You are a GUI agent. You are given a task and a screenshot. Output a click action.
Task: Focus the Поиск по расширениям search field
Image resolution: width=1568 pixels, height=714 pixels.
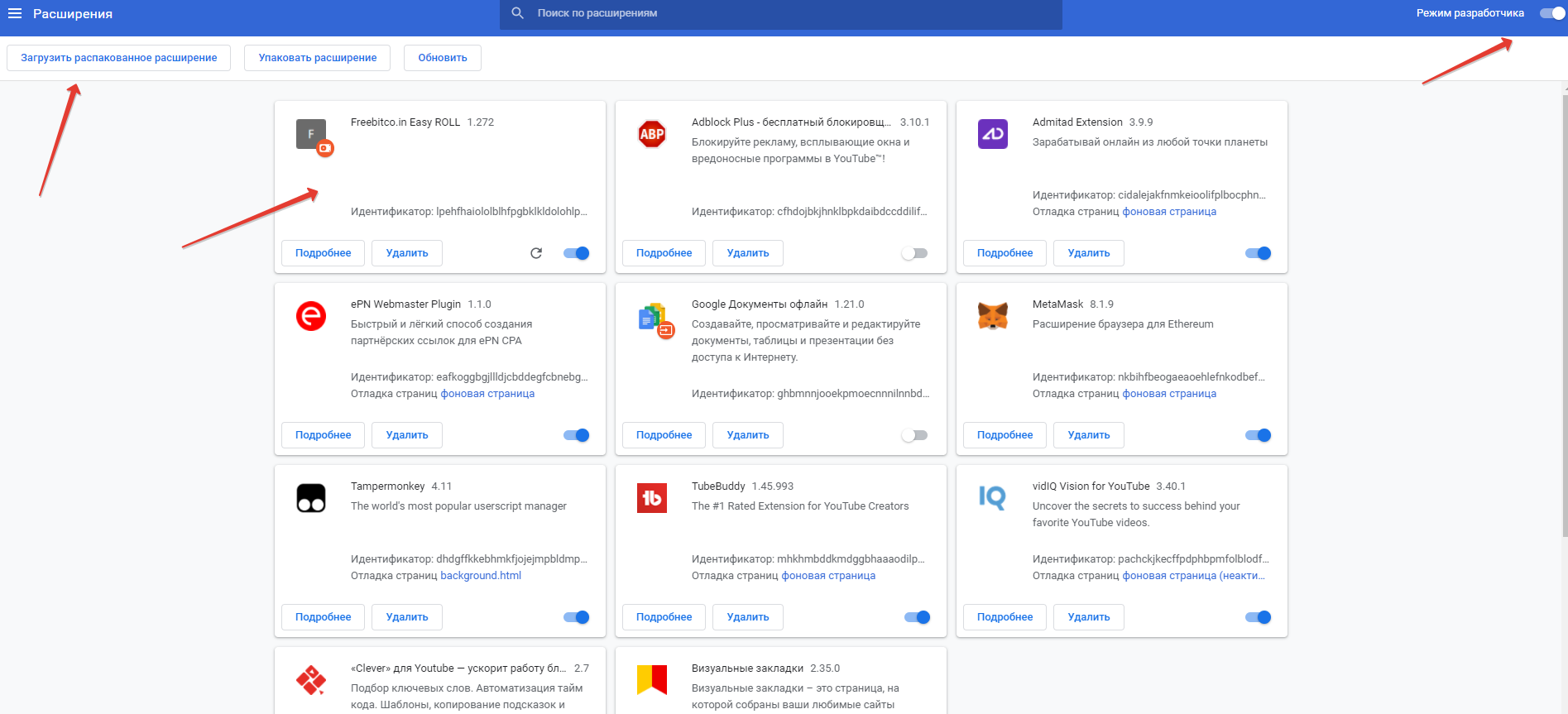tap(781, 14)
